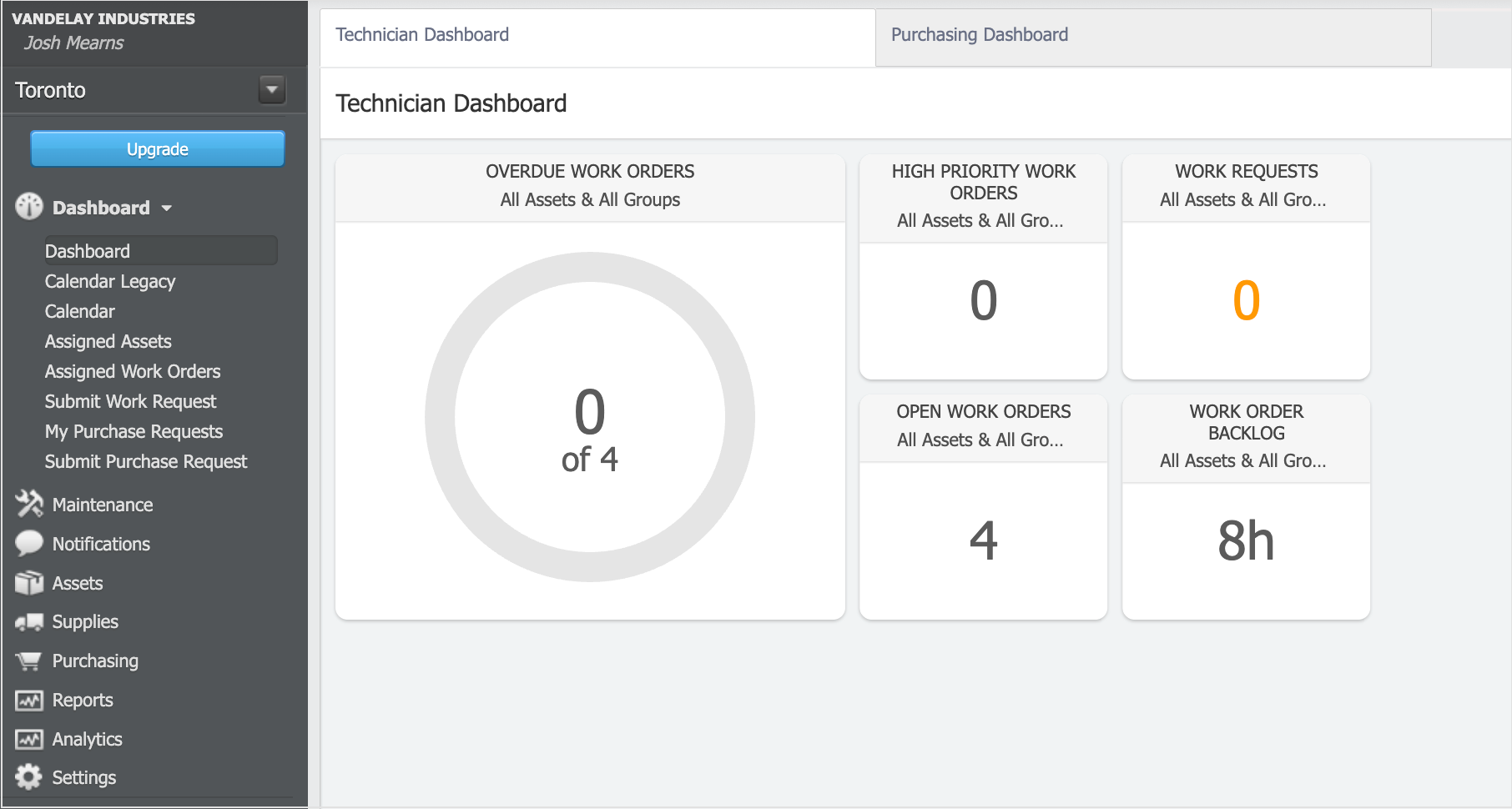Select the Dashboard people icon
Screen dimensions: 1512x809
pos(28,207)
